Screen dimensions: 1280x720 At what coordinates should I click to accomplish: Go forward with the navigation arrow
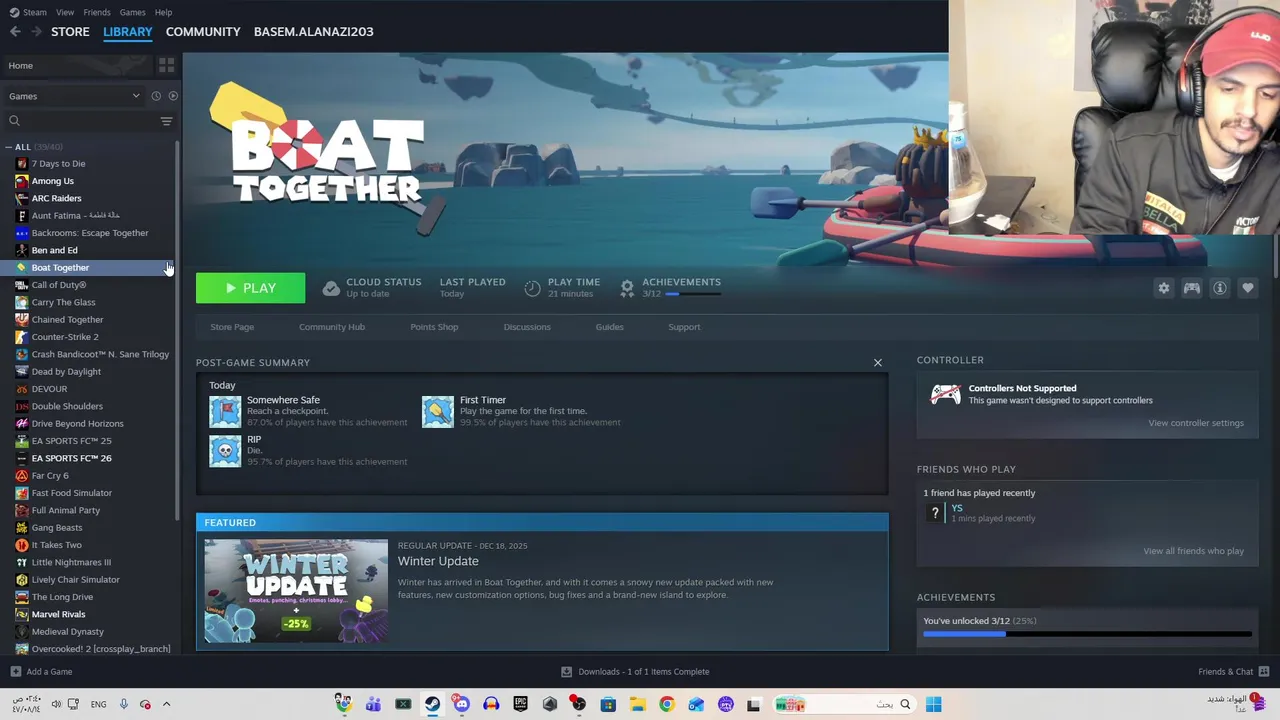tap(36, 31)
